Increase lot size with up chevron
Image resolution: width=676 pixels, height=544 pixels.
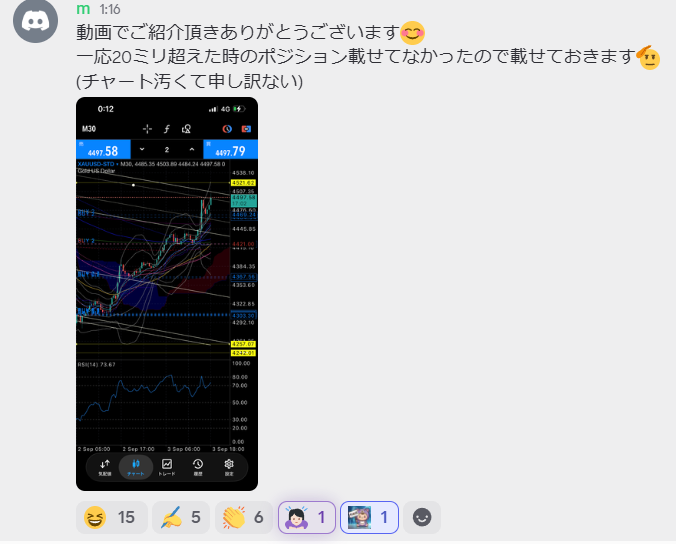click(x=192, y=150)
